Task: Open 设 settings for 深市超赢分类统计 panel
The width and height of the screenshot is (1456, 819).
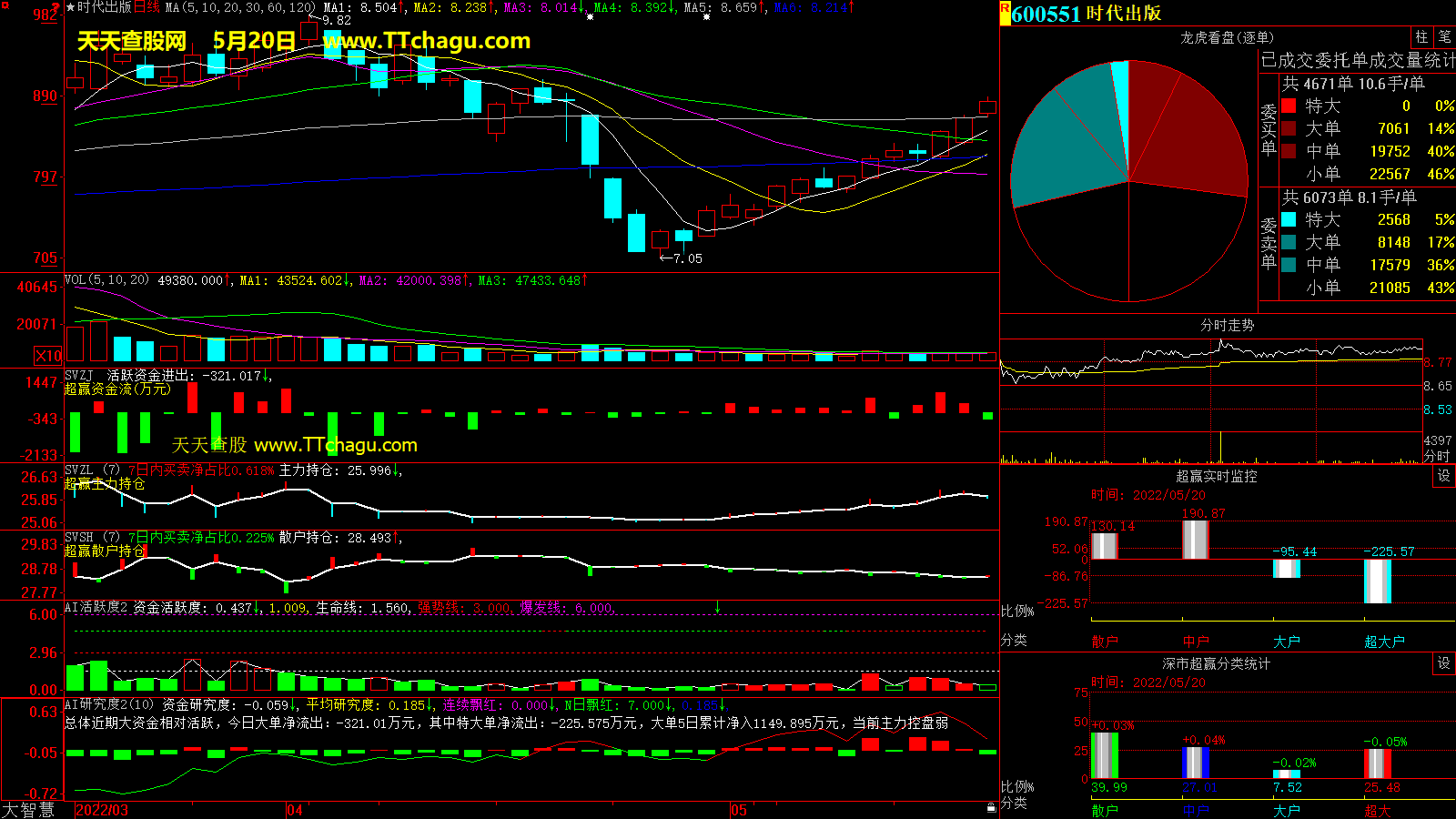Action: [1443, 663]
